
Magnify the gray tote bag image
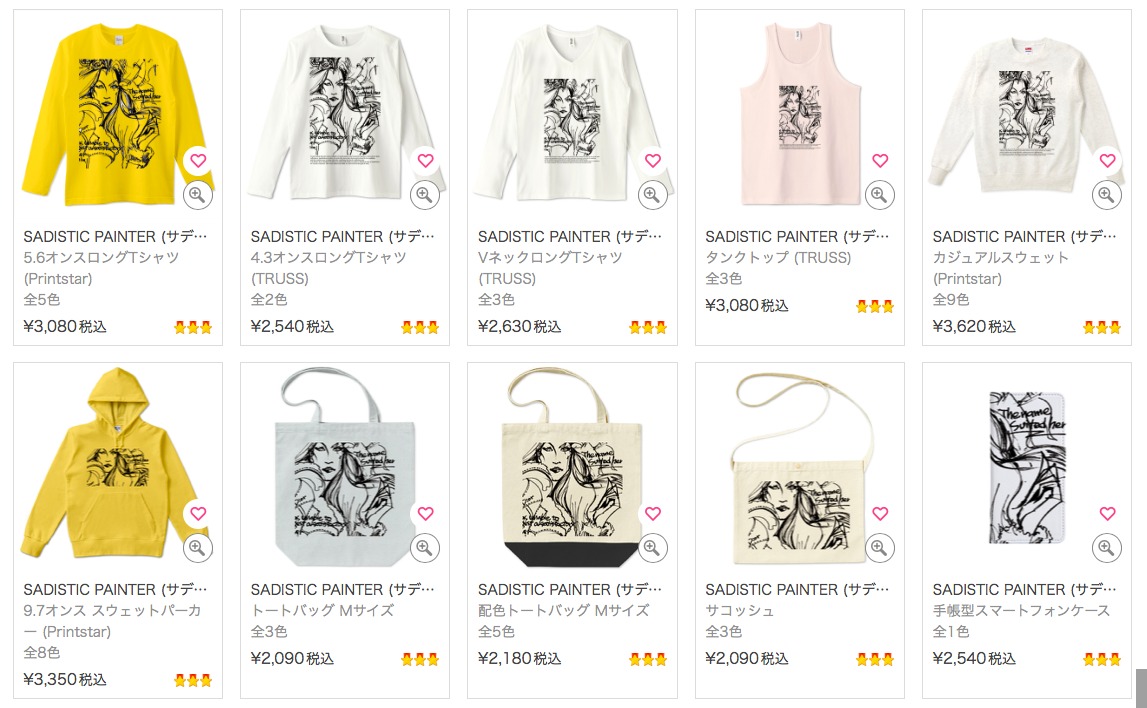425,548
